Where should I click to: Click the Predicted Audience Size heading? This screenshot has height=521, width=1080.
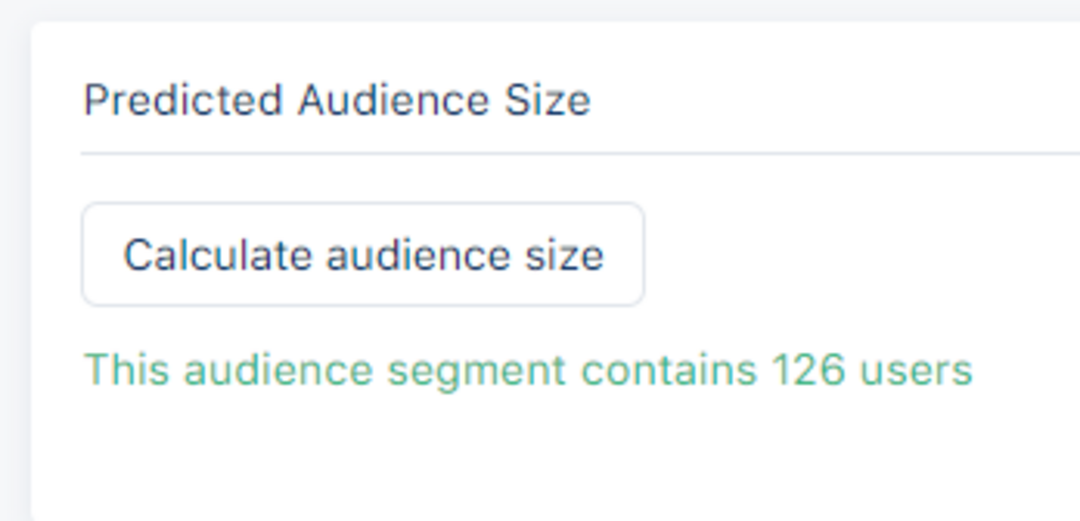[336, 100]
